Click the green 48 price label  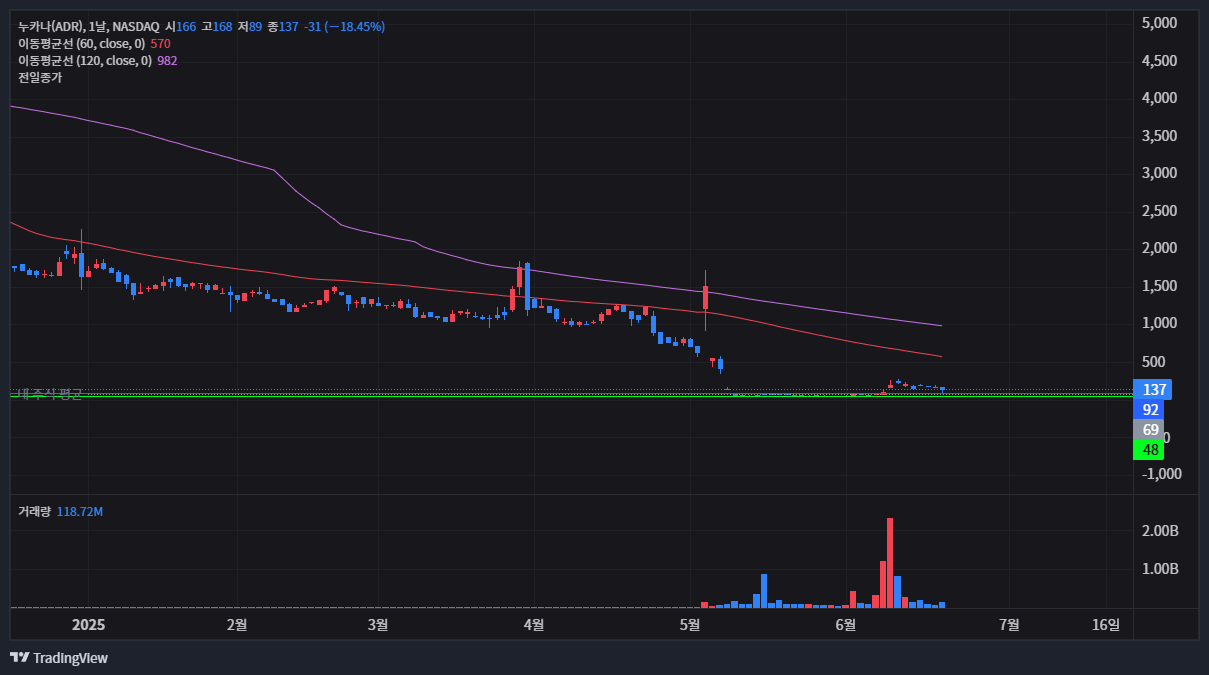[1150, 450]
